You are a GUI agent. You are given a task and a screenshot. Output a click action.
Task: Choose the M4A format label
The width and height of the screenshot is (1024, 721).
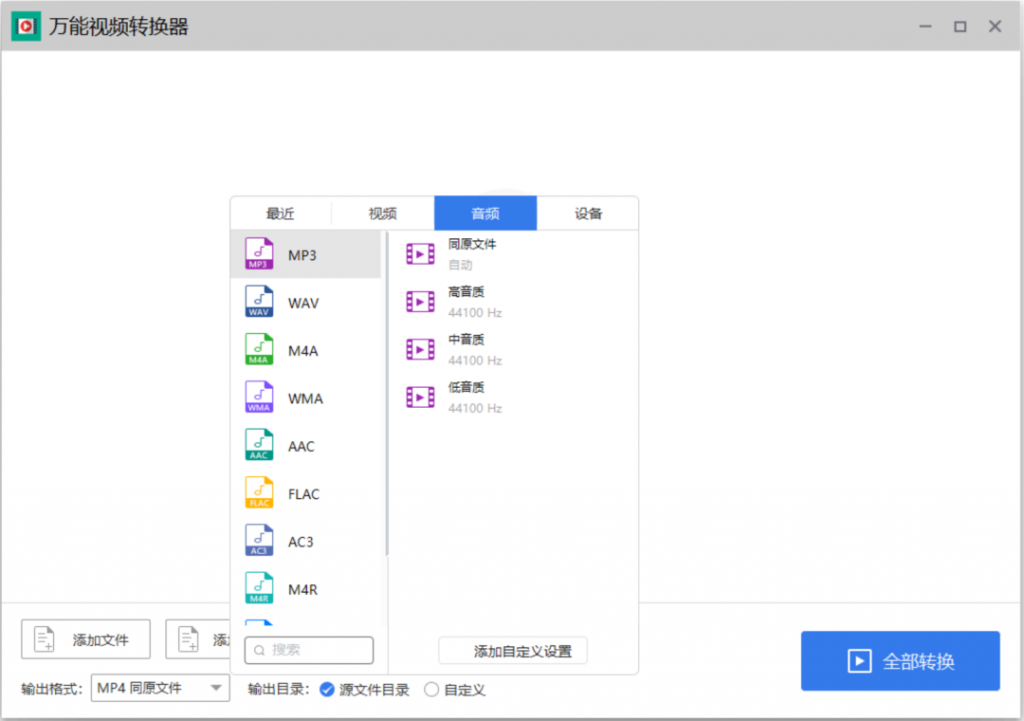pos(303,351)
